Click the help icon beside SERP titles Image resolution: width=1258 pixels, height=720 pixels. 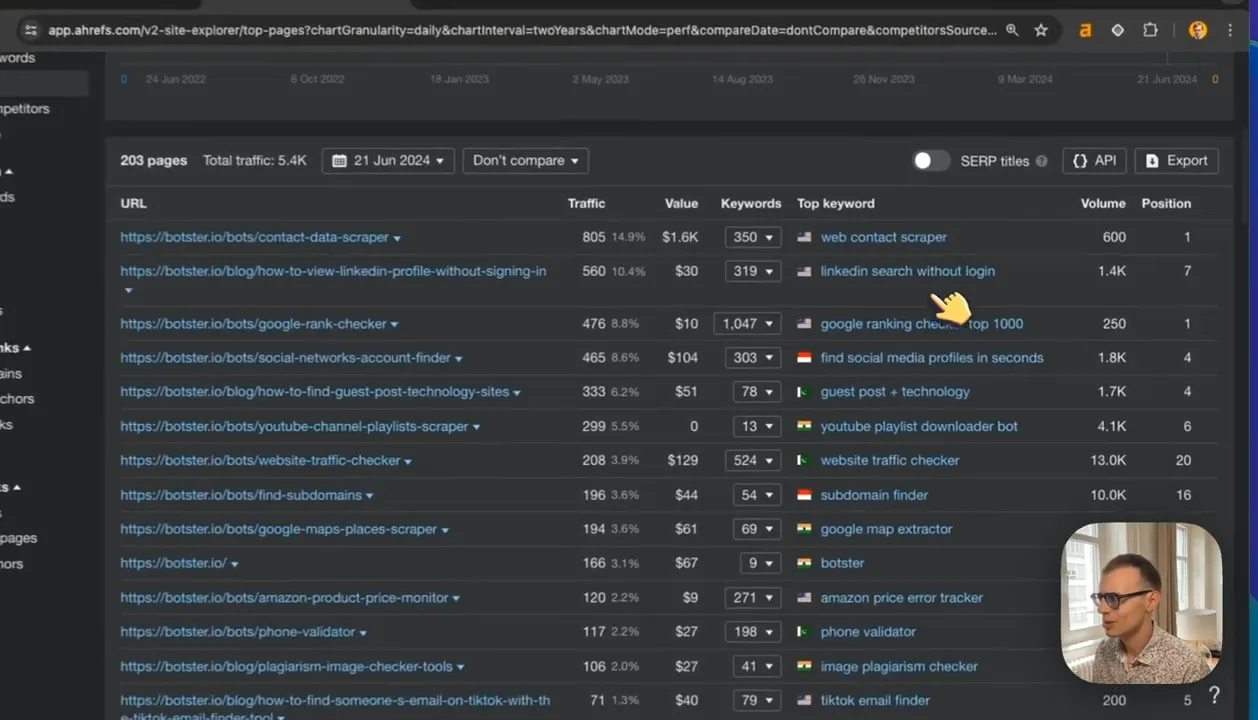1041,161
